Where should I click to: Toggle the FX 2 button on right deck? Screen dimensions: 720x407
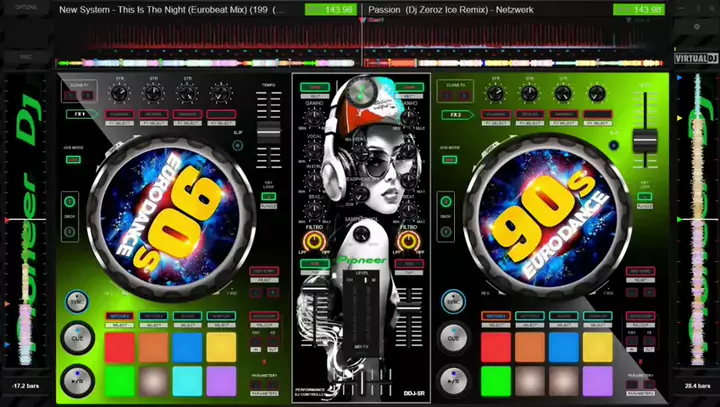coord(455,115)
